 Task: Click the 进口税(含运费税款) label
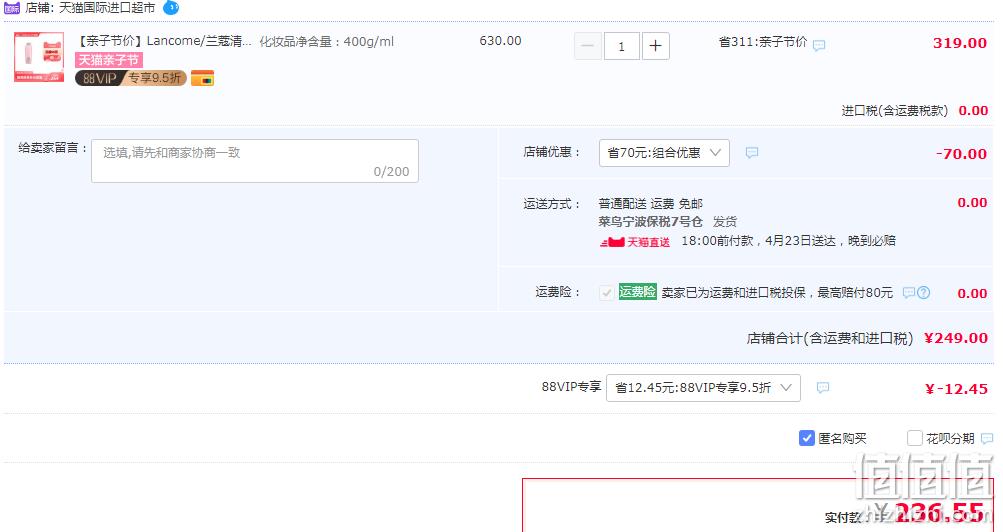(895, 111)
